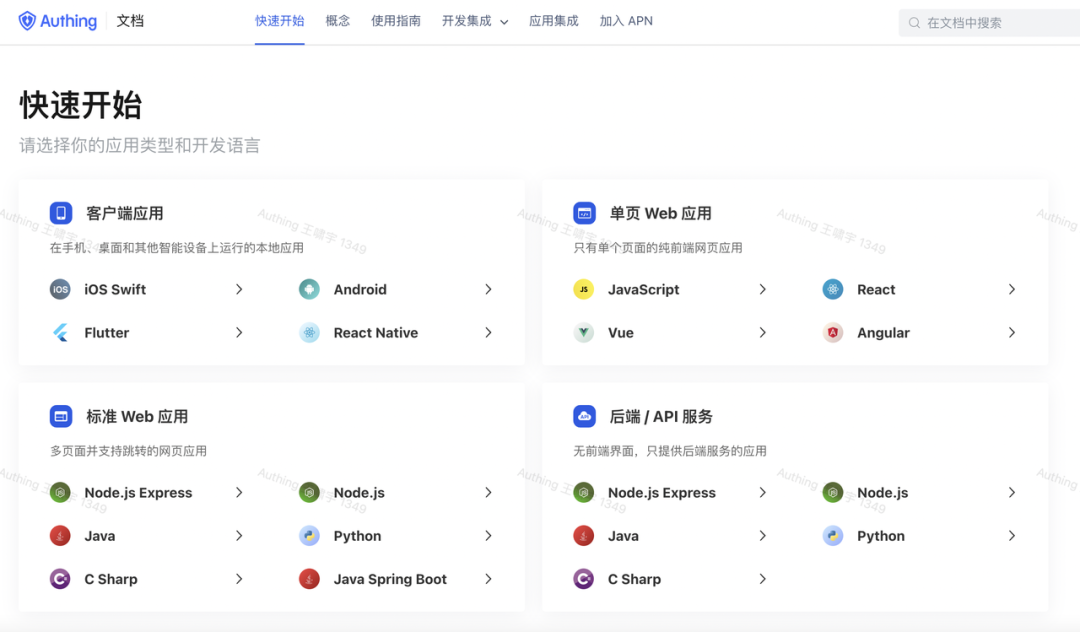Click the 后端 / API 服务 cloud icon
The width and height of the screenshot is (1080, 632).
click(584, 416)
